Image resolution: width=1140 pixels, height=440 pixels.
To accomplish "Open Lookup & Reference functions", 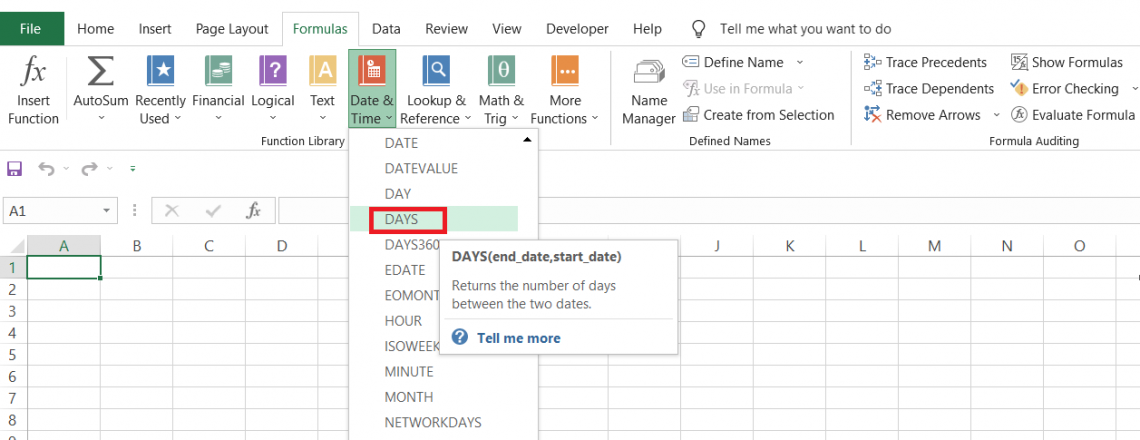I will click(436, 72).
